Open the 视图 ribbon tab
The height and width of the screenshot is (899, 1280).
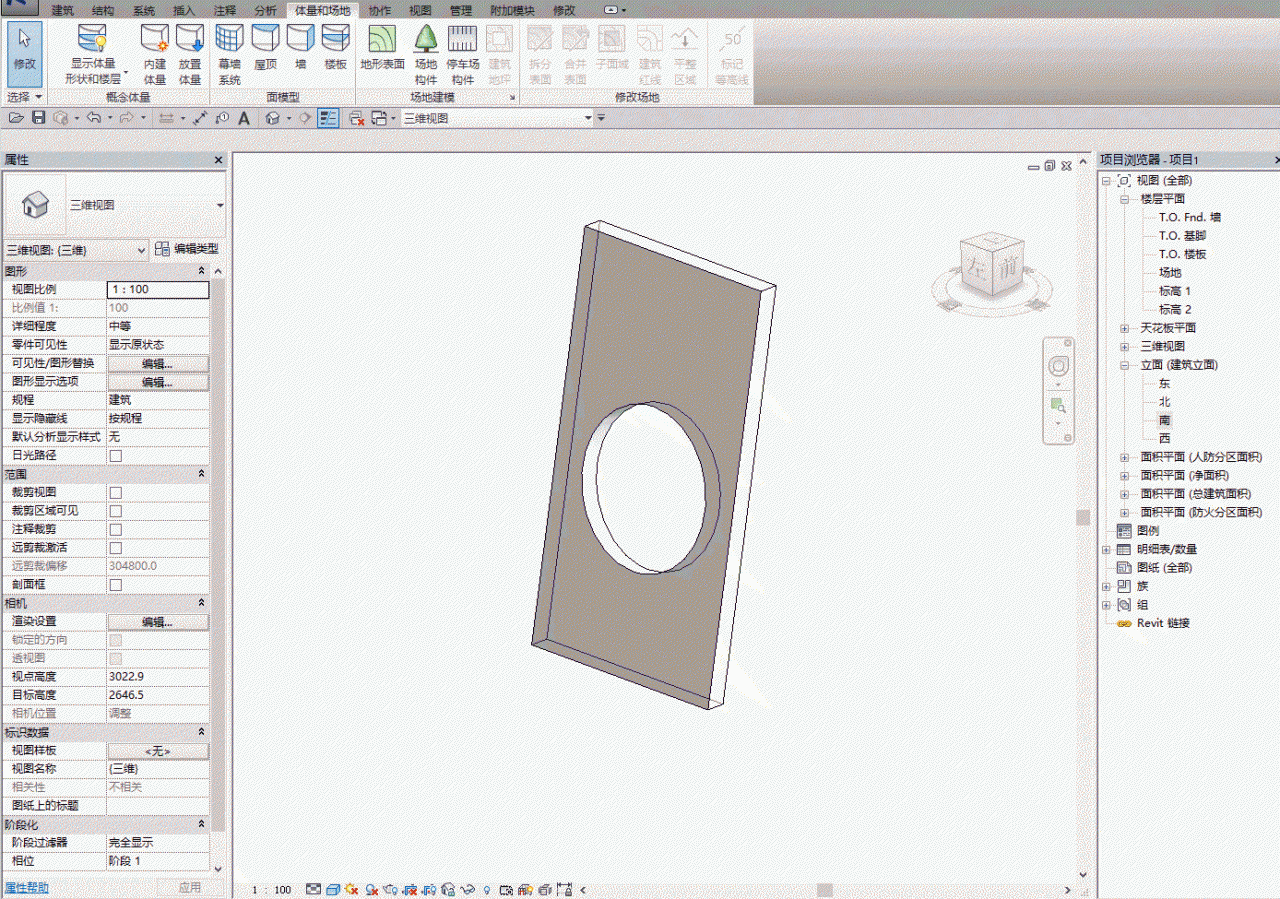coord(420,11)
